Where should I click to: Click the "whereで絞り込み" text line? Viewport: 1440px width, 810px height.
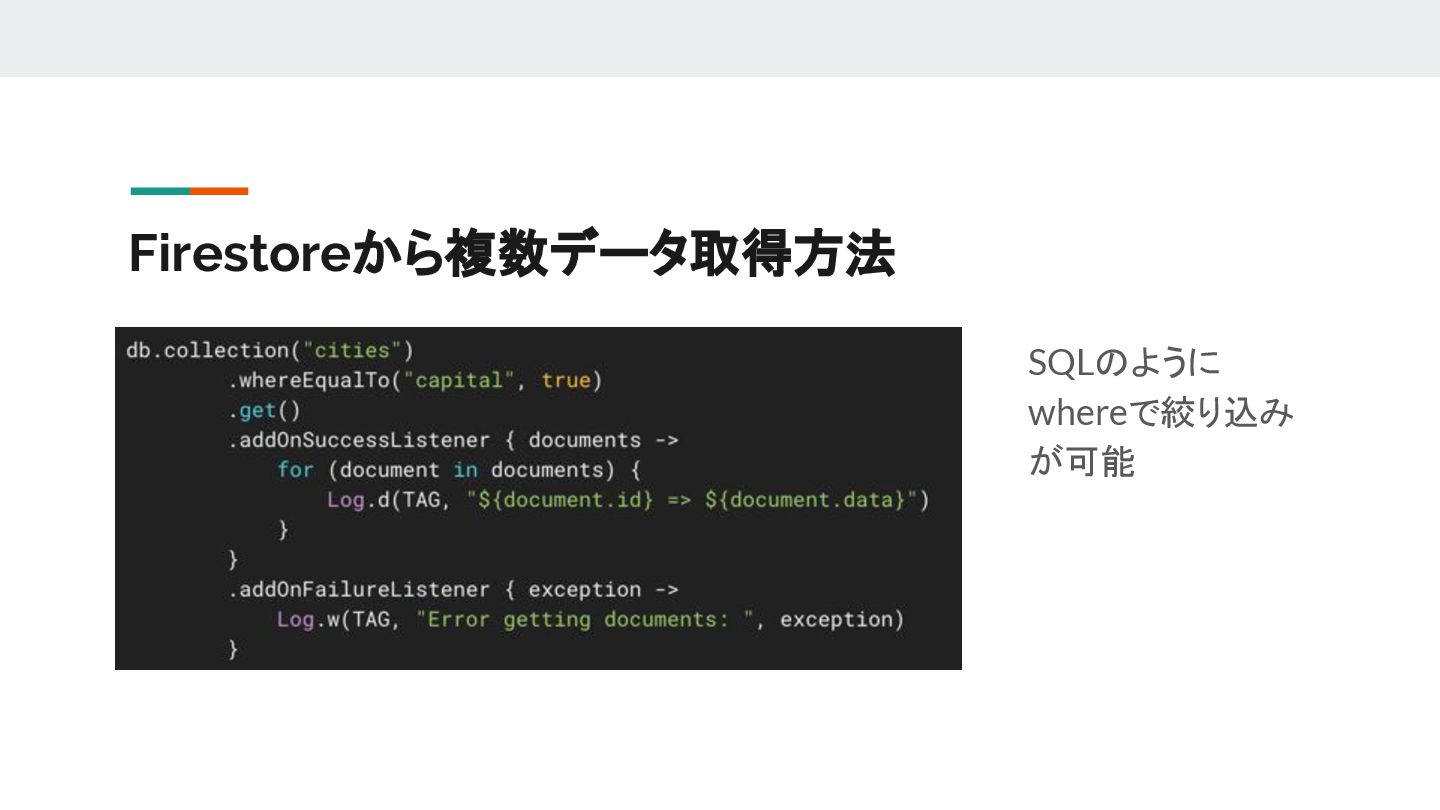pyautogui.click(x=1161, y=412)
